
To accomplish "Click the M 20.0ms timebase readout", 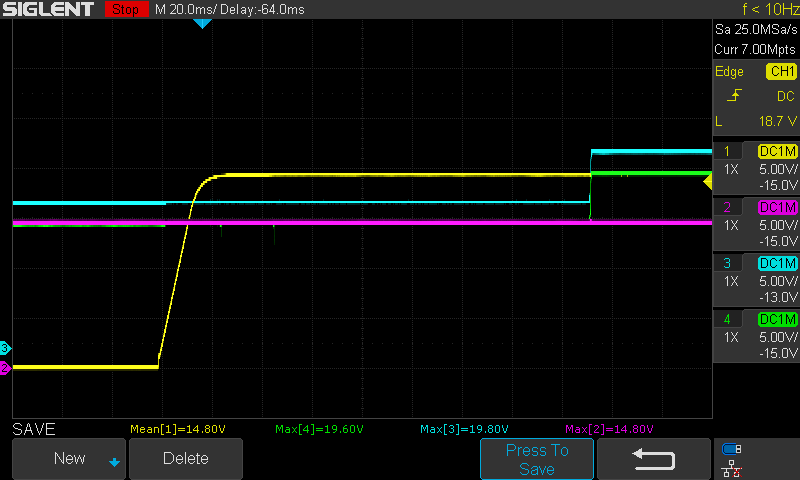I will 186,9.
